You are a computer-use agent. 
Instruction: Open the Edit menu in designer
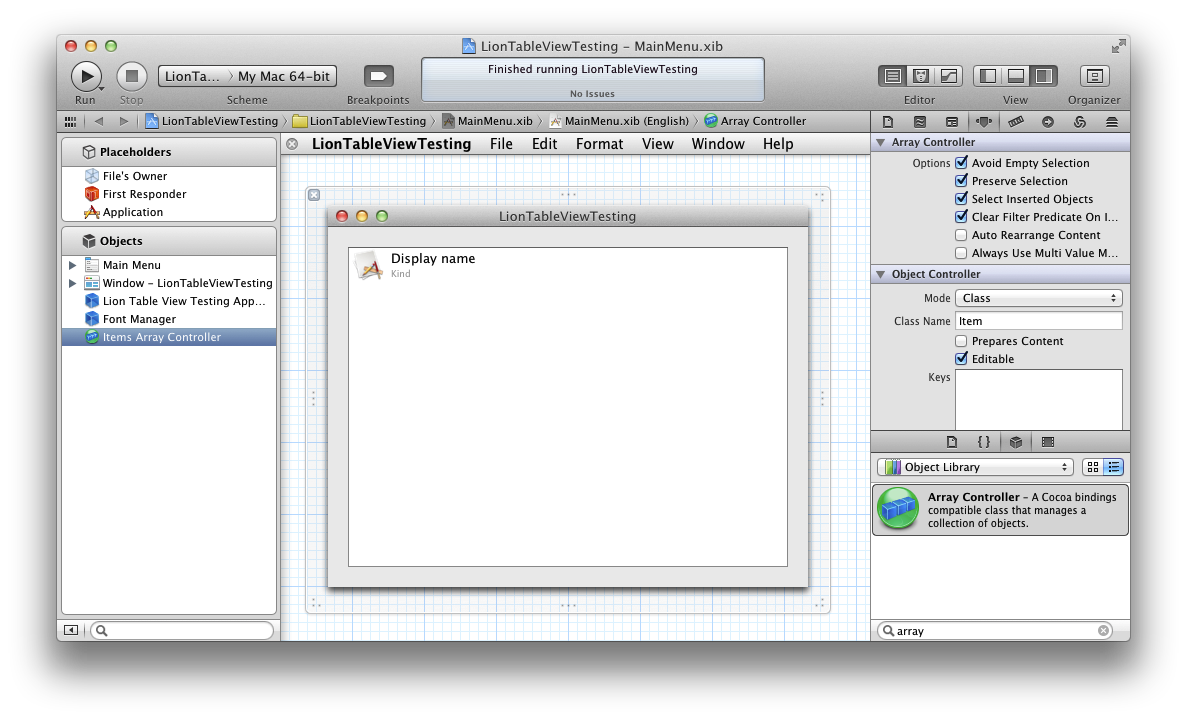(544, 144)
